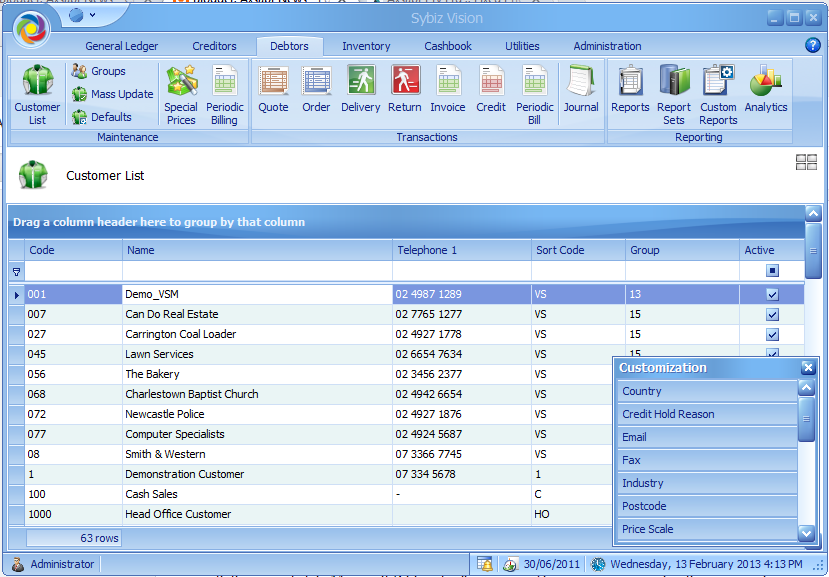Close the Customization panel

coord(807,368)
